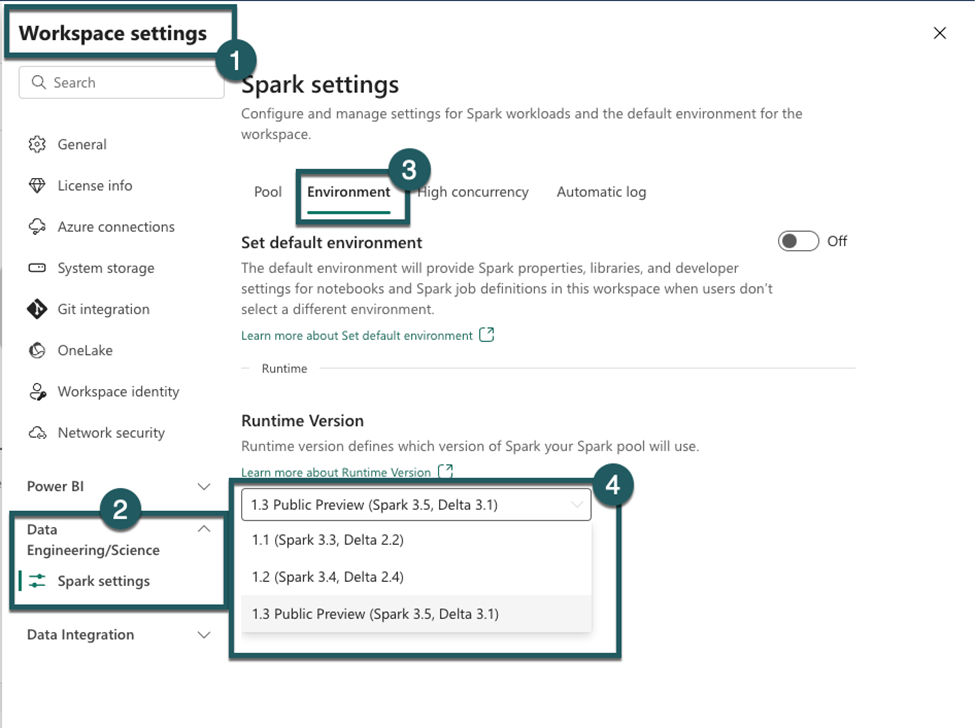Click the Spark settings page title
This screenshot has height=728, width=975.
click(x=320, y=85)
